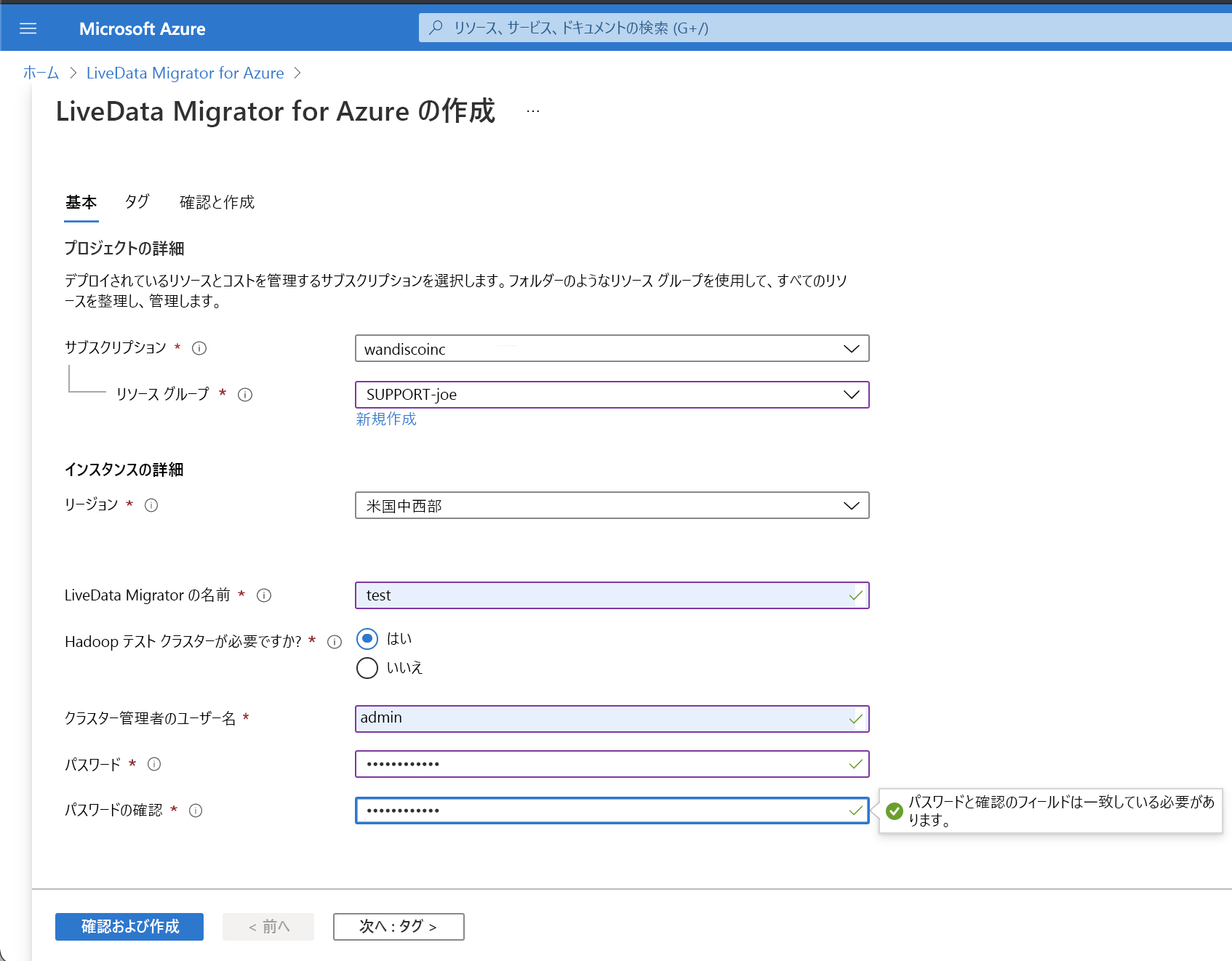The height and width of the screenshot is (961, 1232).
Task: Select いいえ radio button
Action: [x=367, y=668]
